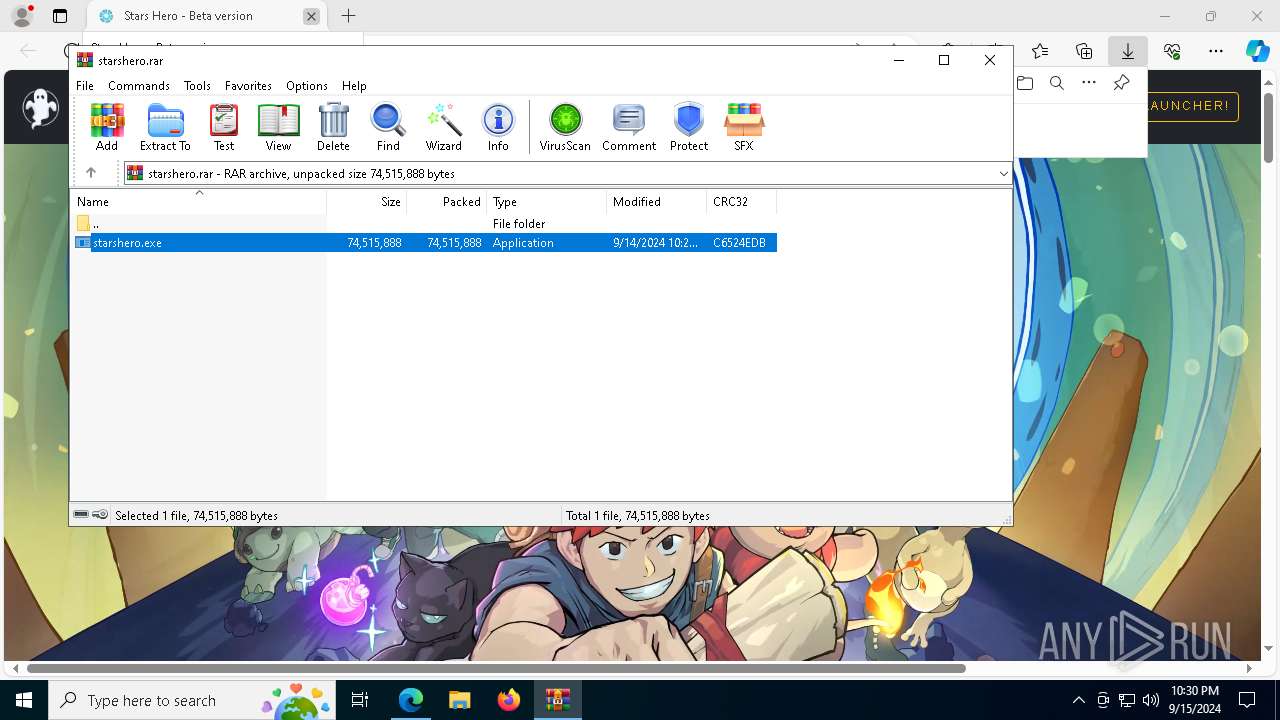
Task: Open more options in downloads panel
Action: (1089, 83)
